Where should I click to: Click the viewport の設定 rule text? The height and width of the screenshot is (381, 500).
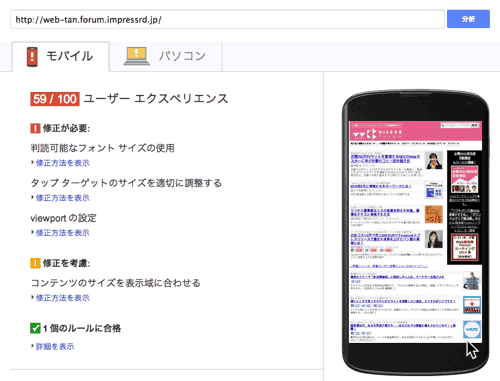click(63, 218)
